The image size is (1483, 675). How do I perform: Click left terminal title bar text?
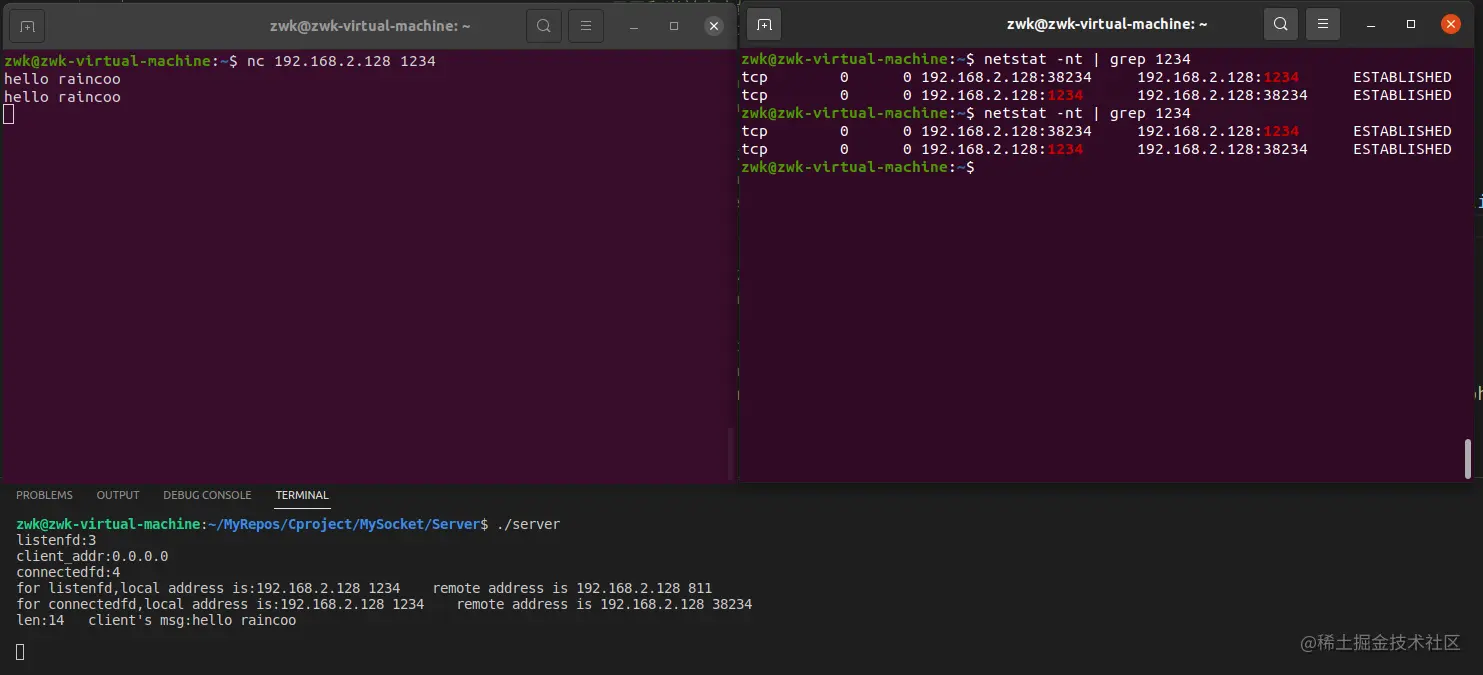(370, 26)
